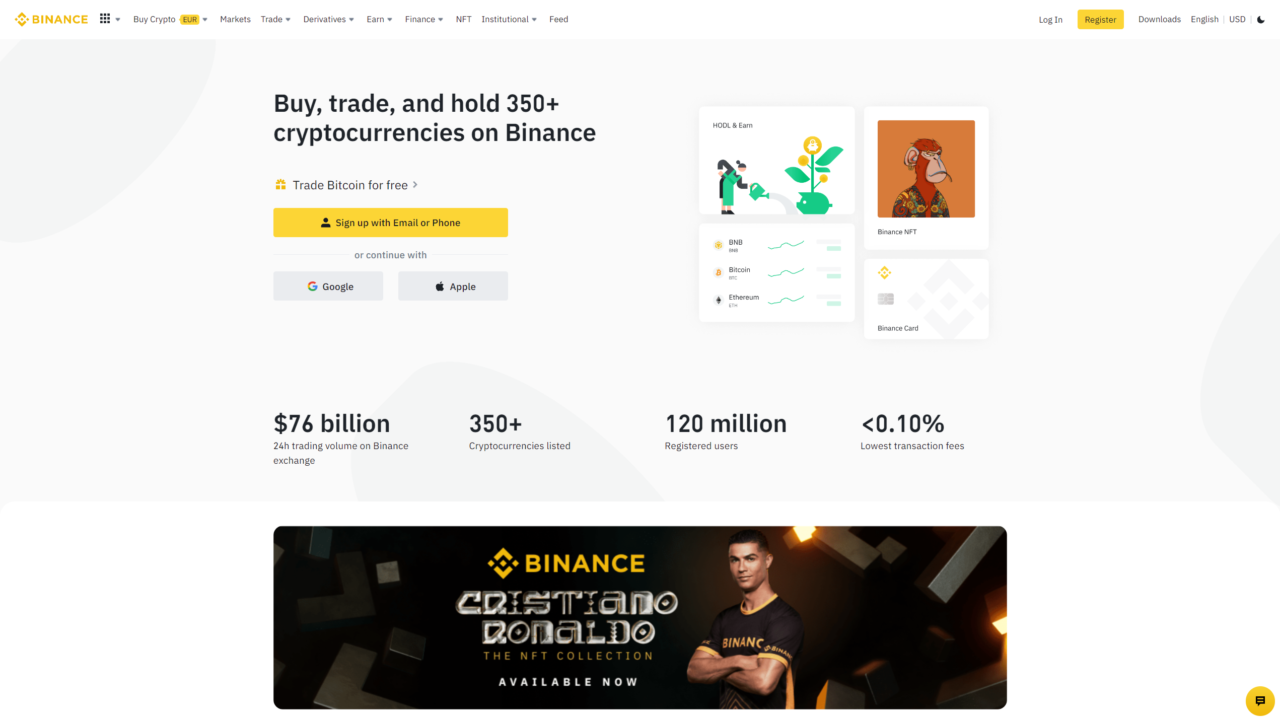Viewport: 1280px width, 720px height.
Task: Click the Bitcoin coin icon in price widget
Action: click(718, 270)
